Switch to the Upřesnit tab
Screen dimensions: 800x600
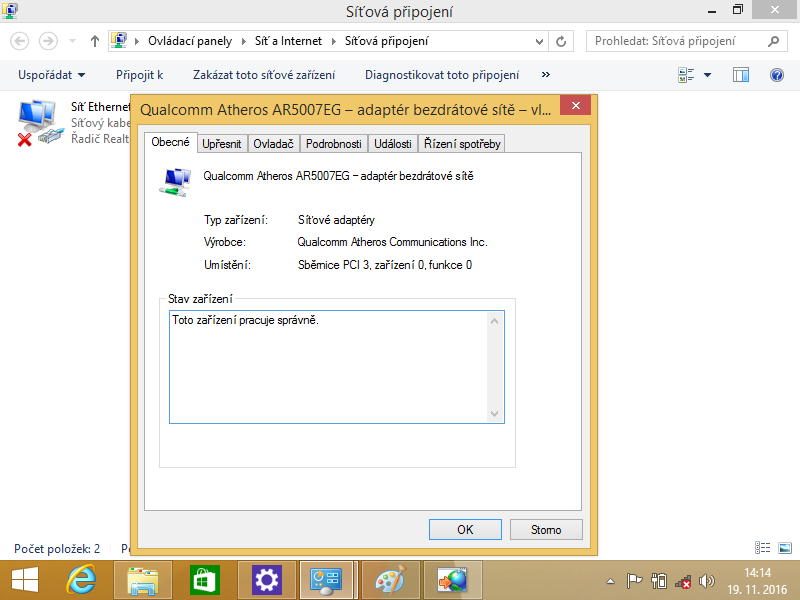(222, 144)
